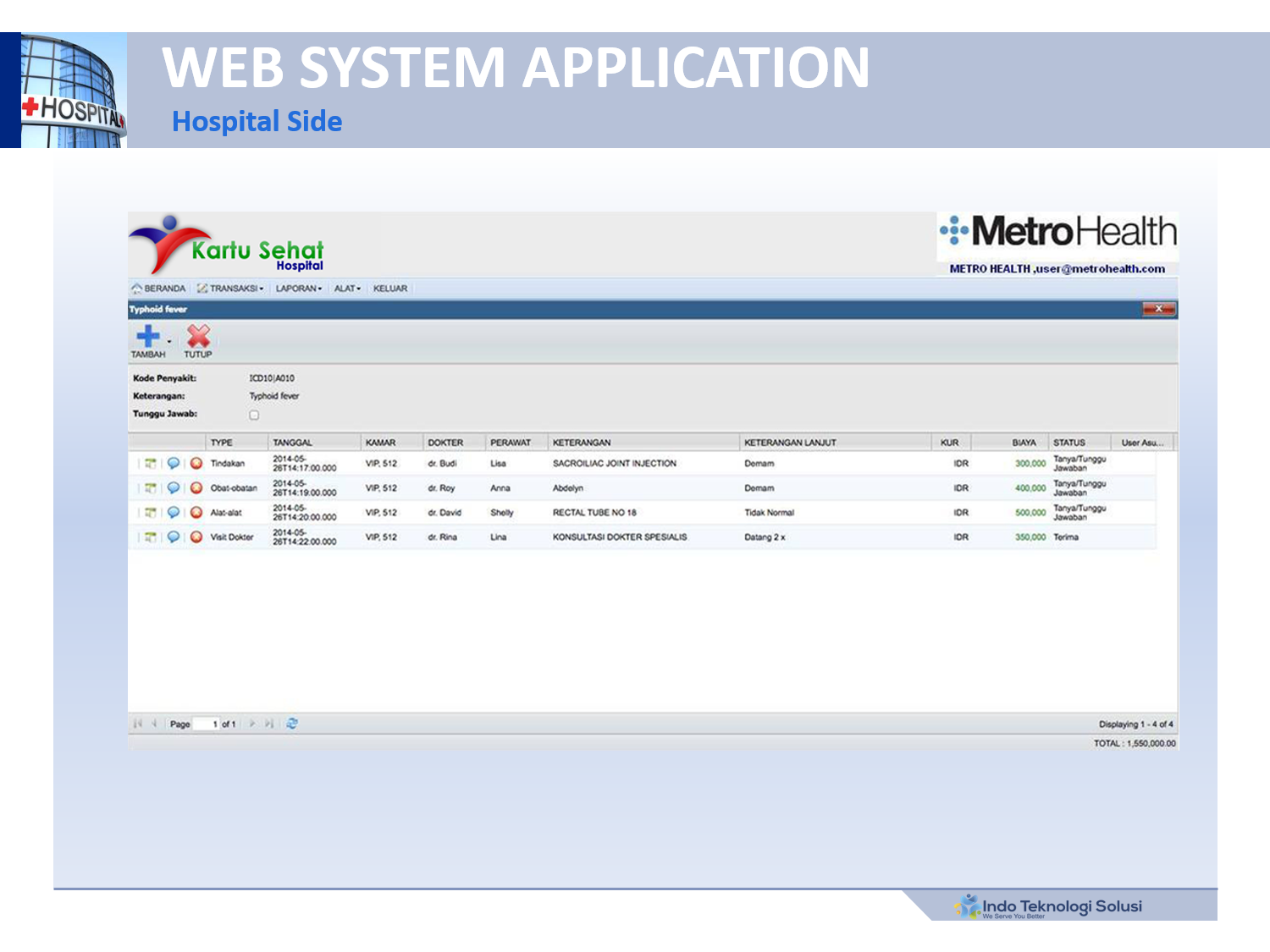The height and width of the screenshot is (952, 1270).
Task: Click the page number input field
Action: tap(205, 724)
